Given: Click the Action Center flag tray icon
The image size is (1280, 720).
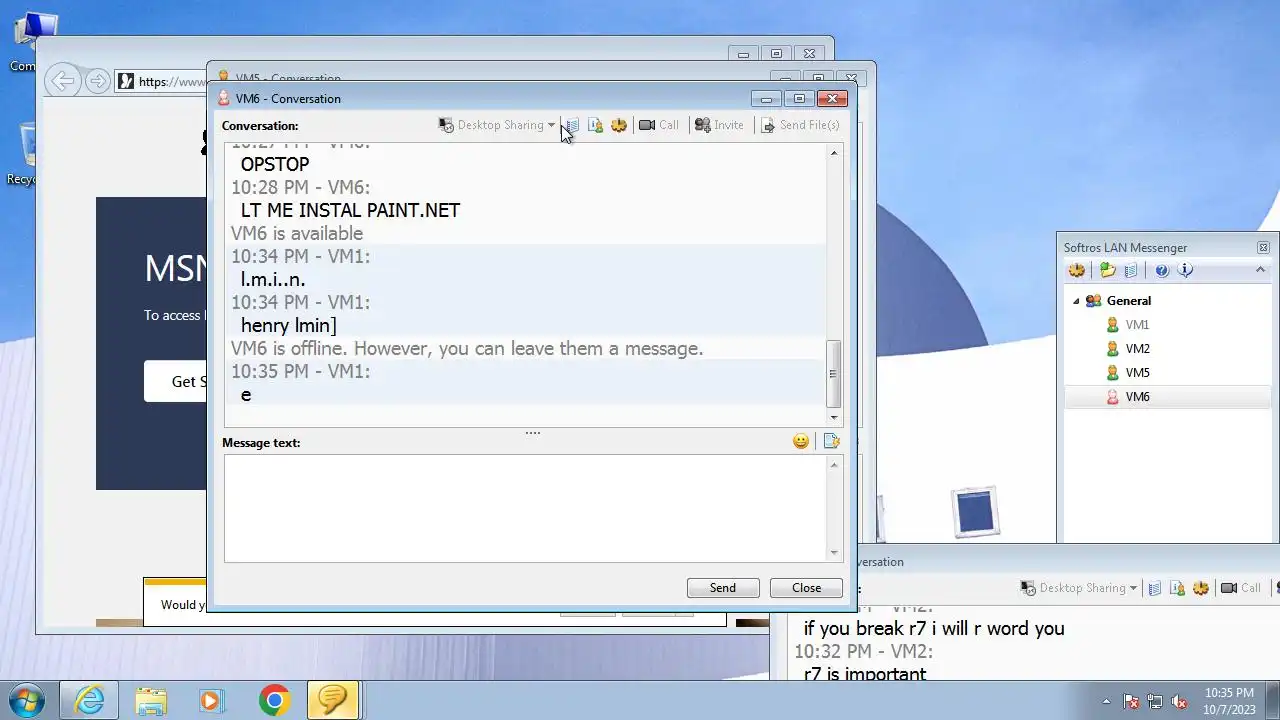Looking at the screenshot, I should click(x=1132, y=701).
